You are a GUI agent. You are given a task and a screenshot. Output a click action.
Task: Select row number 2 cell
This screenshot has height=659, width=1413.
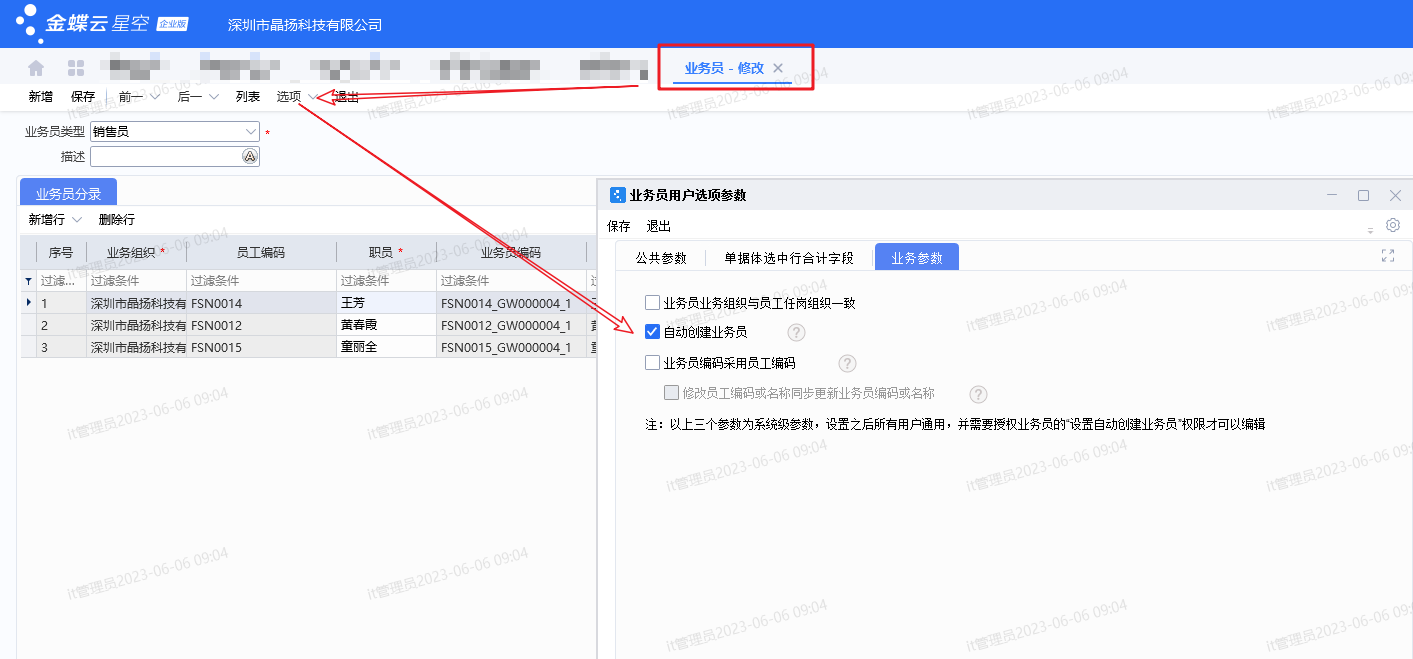pos(61,325)
